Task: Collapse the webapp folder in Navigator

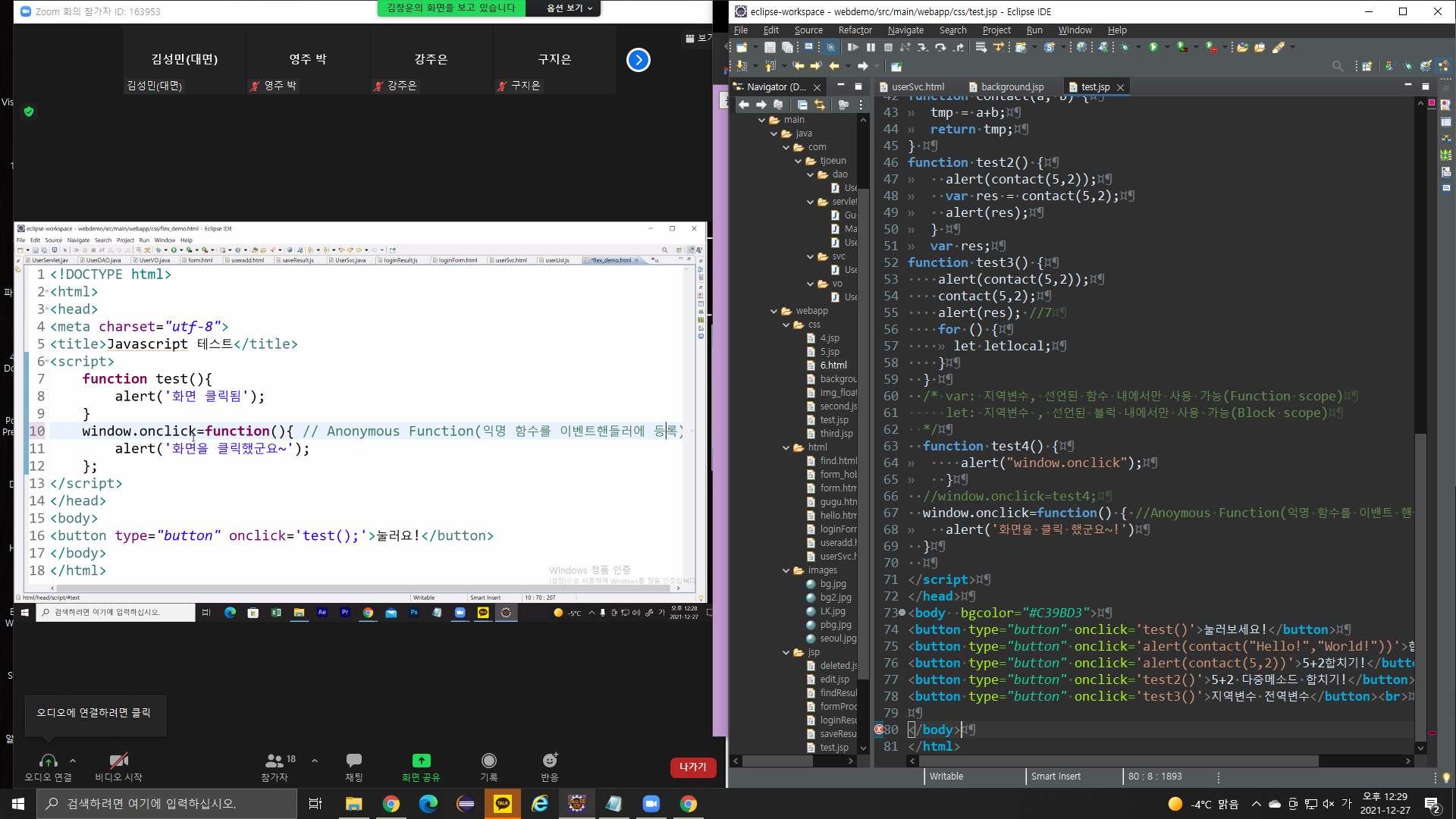Action: [x=774, y=311]
